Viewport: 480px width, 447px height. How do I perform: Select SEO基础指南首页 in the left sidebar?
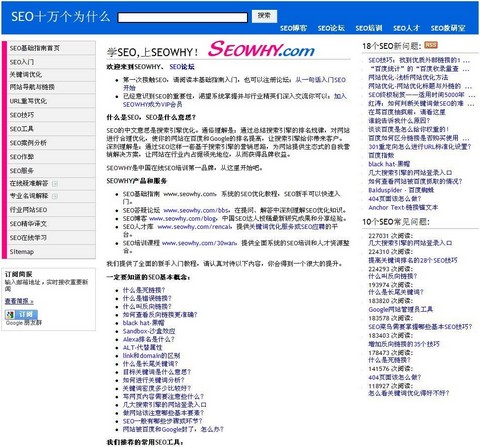click(x=51, y=48)
